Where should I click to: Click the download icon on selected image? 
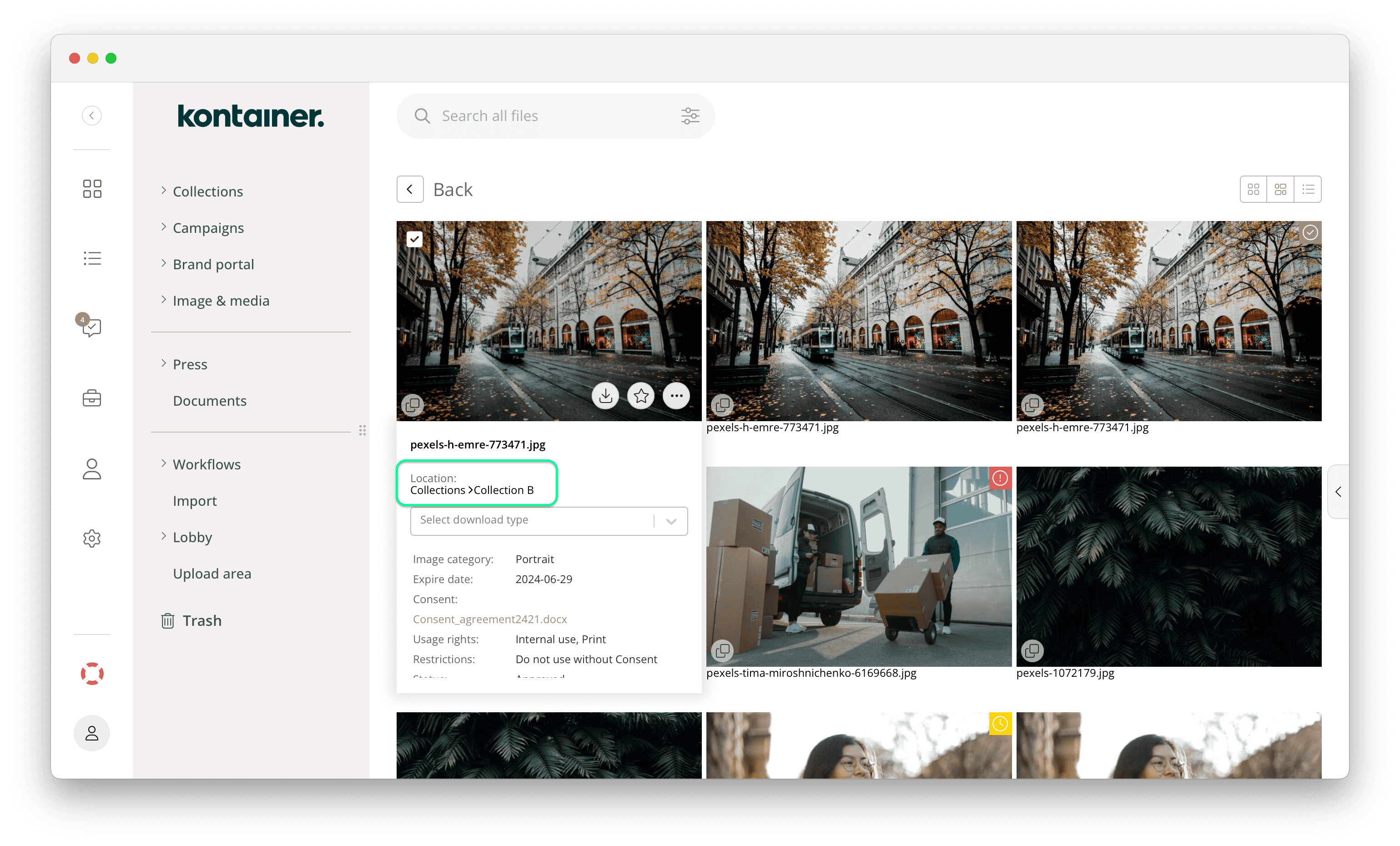coord(605,396)
